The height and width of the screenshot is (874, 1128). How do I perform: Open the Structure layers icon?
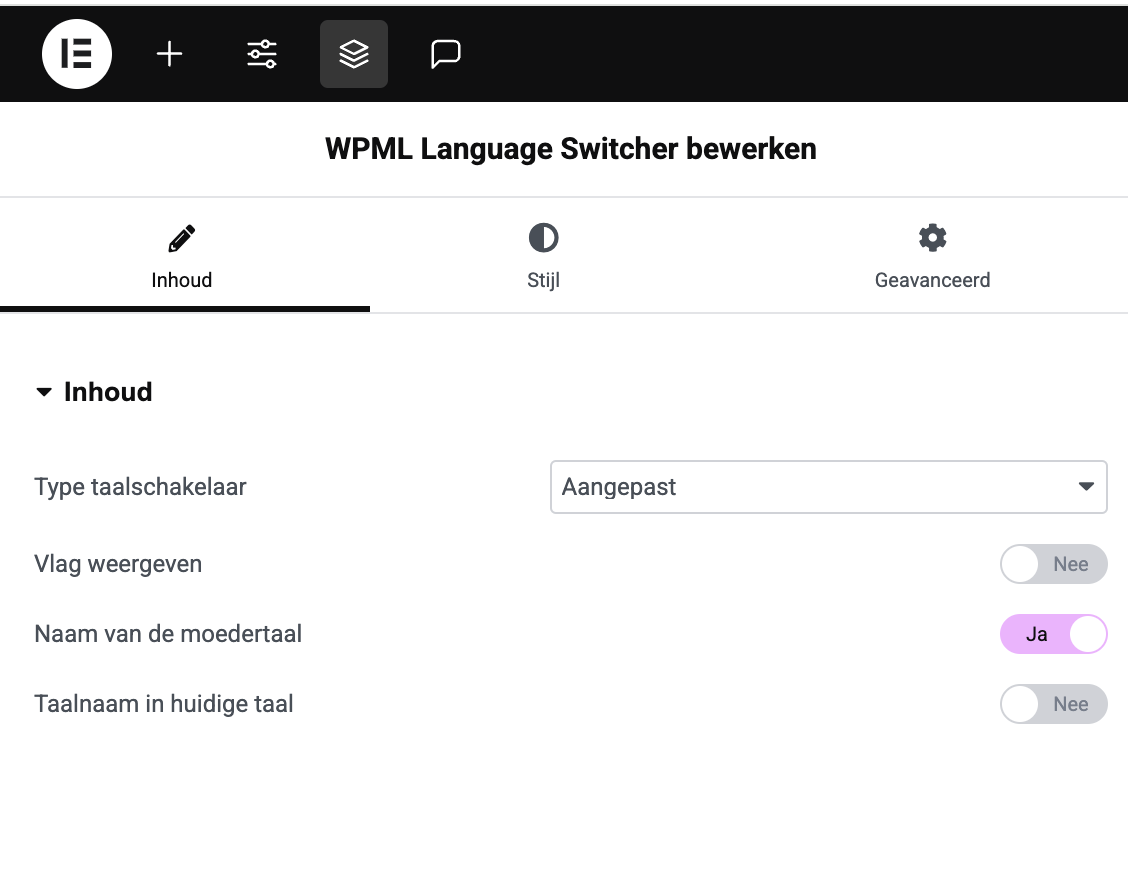[x=354, y=54]
